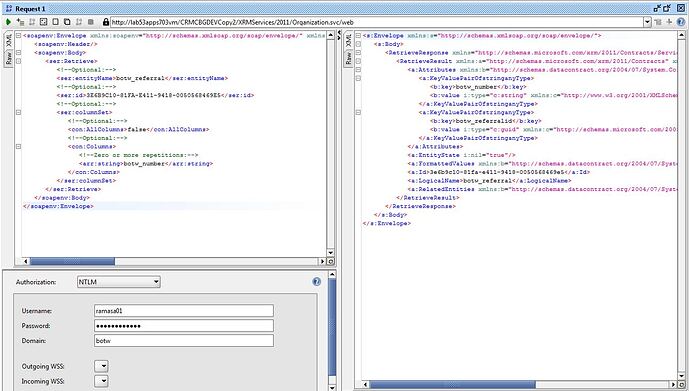Click the closing soapenv:Envelope tag line
Image resolution: width=689 pixels, height=391 pixels.
point(58,206)
